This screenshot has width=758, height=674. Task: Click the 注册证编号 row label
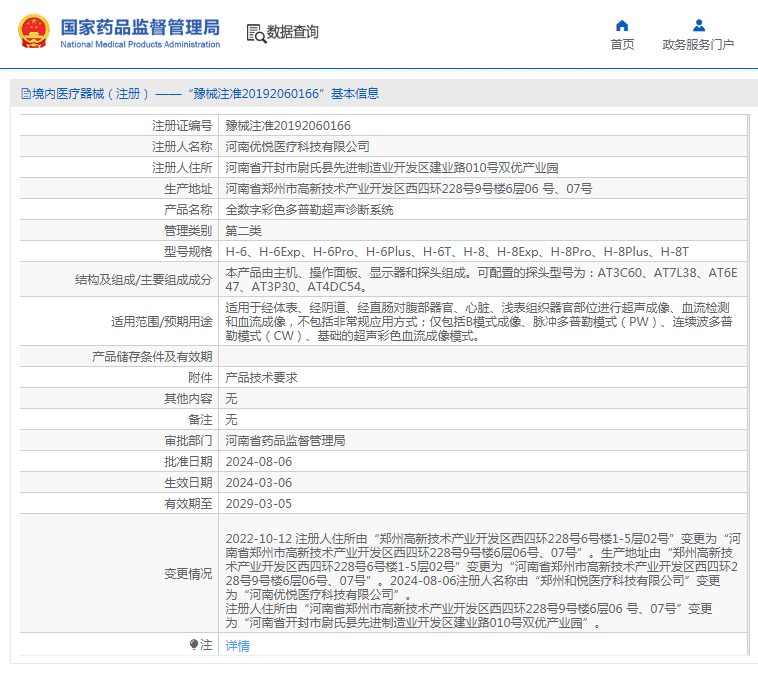182,126
